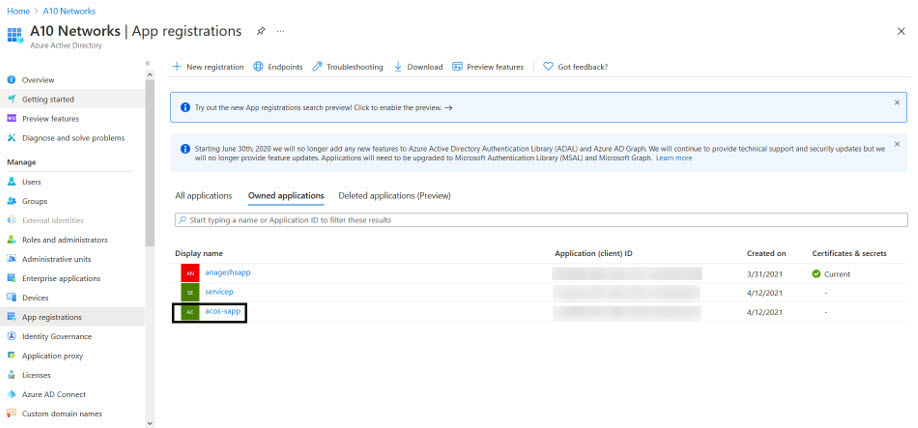Click the Administrative units icon

[11, 259]
